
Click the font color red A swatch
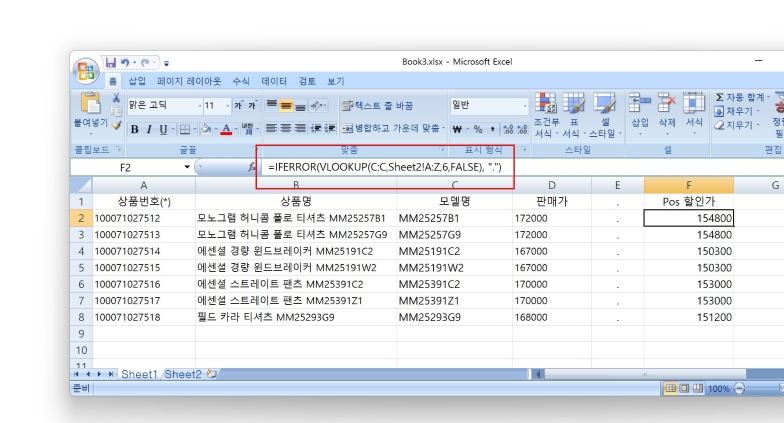pyautogui.click(x=226, y=129)
